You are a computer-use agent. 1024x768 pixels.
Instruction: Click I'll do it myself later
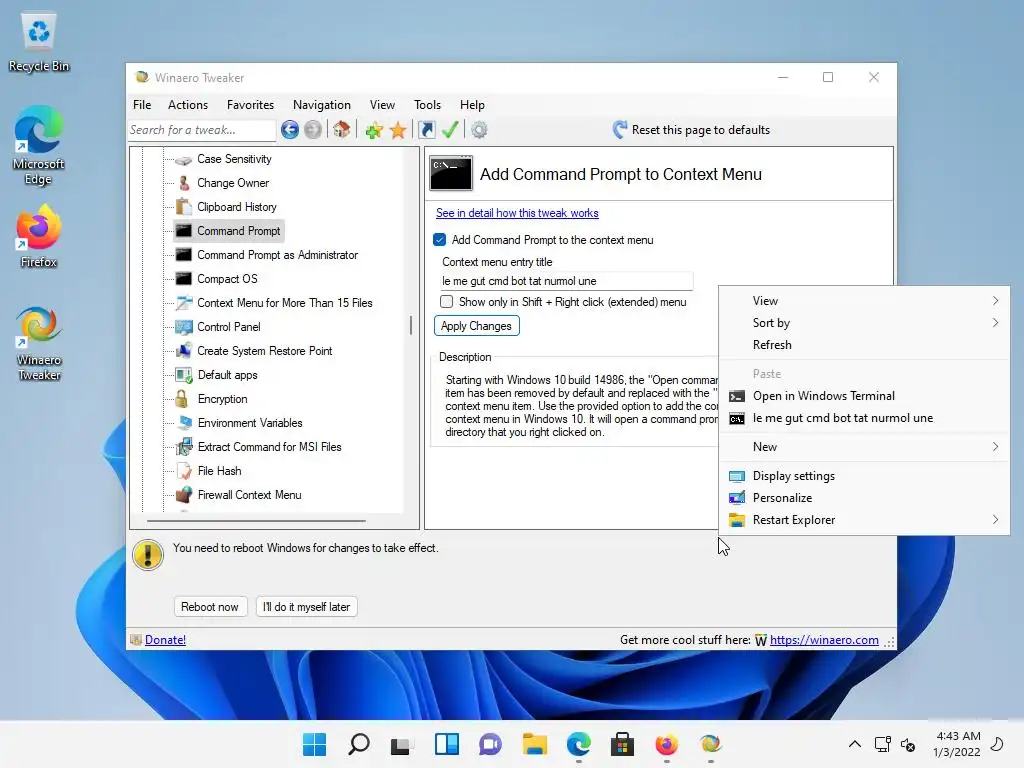306,607
